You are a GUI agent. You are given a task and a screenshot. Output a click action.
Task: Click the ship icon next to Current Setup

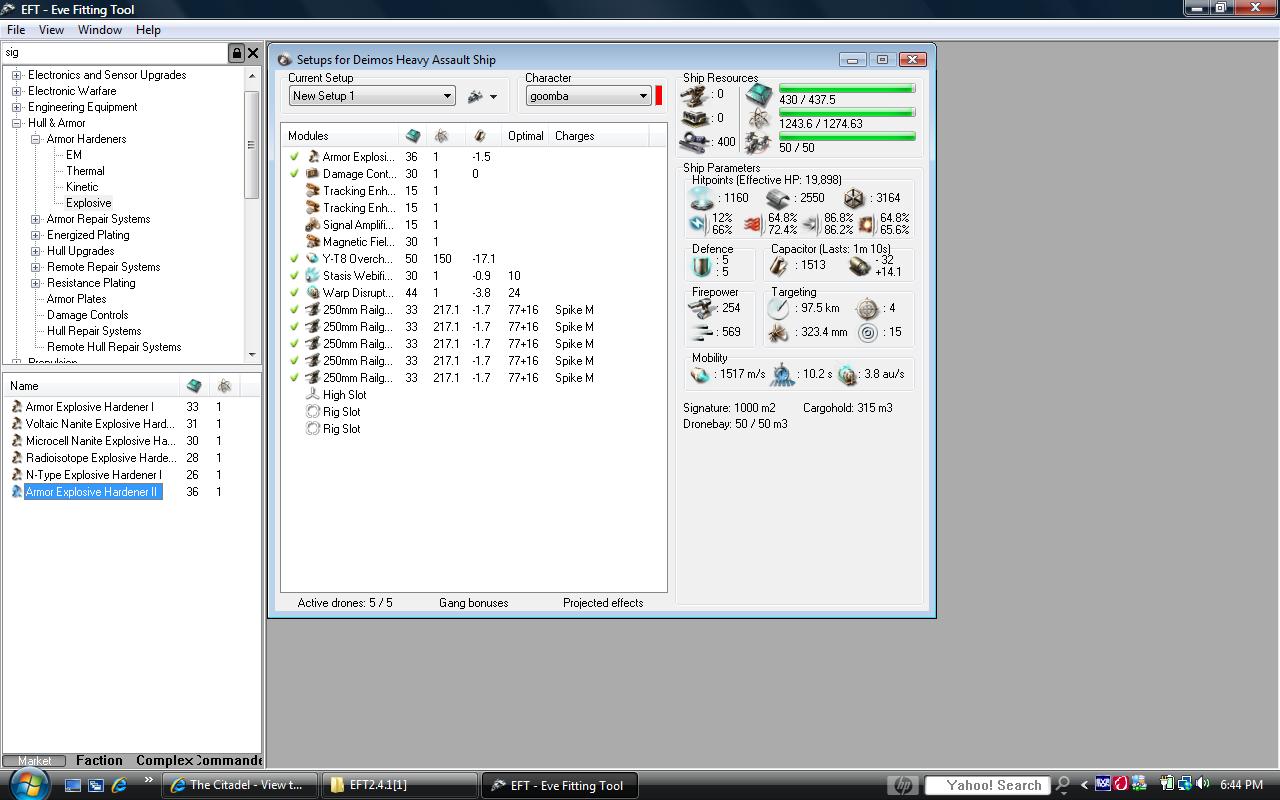[x=475, y=96]
